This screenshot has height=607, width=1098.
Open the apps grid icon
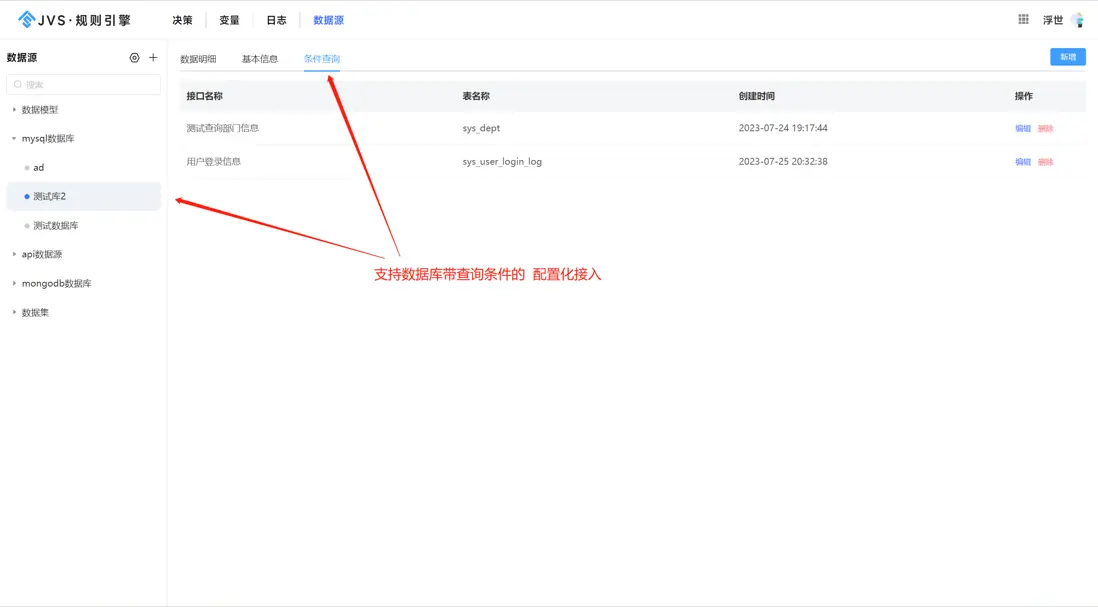pos(1023,20)
